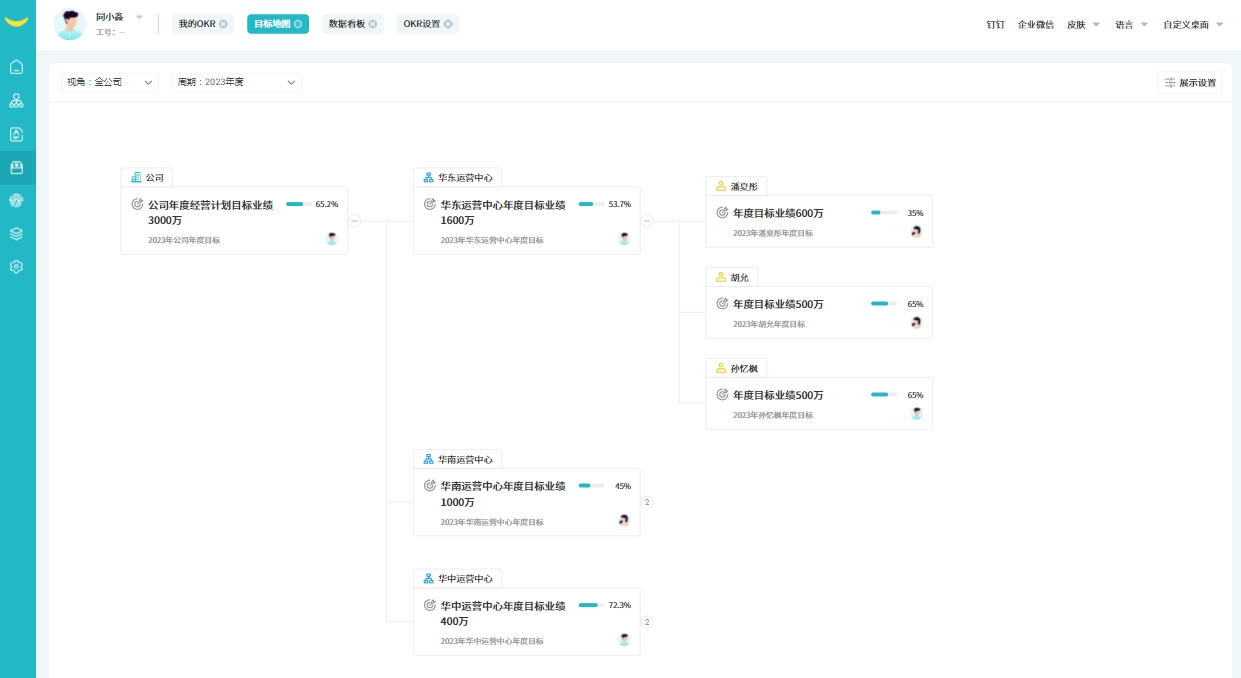Image resolution: width=1241 pixels, height=678 pixels.
Task: Open the 视角：全公司 dropdown
Action: (109, 82)
